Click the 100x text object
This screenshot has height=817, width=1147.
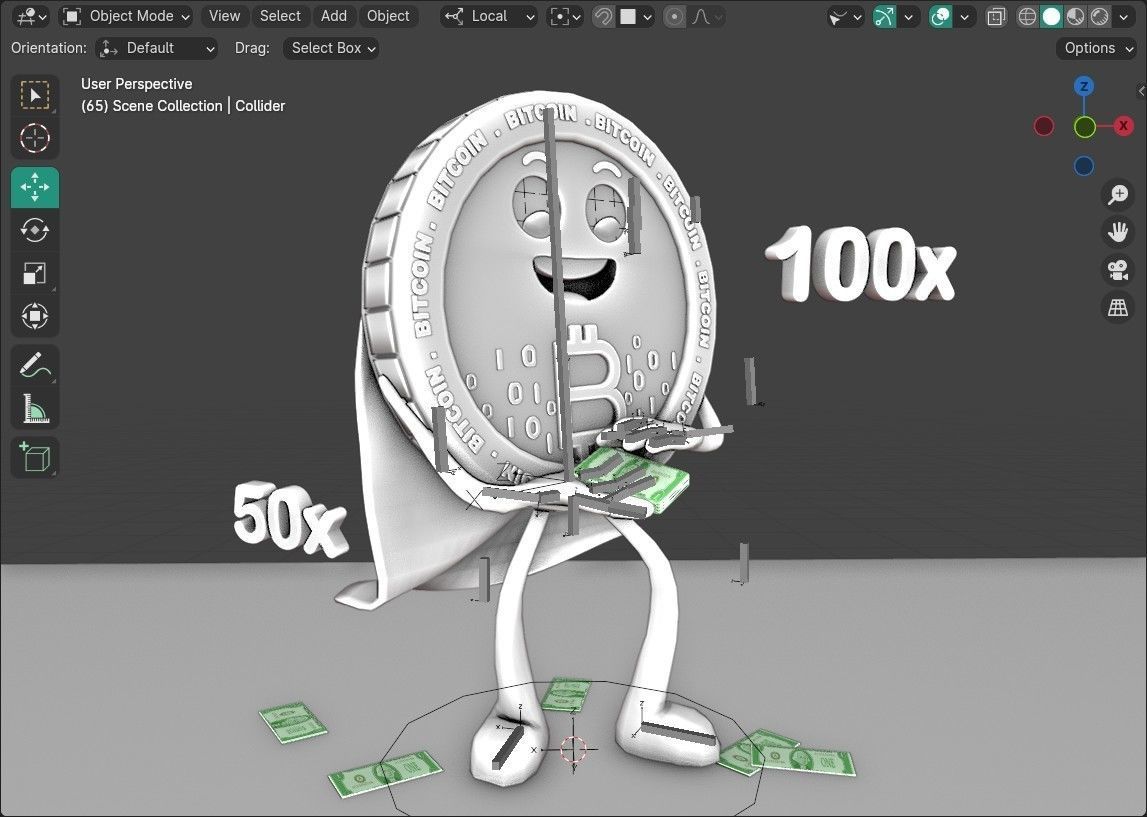tap(861, 265)
